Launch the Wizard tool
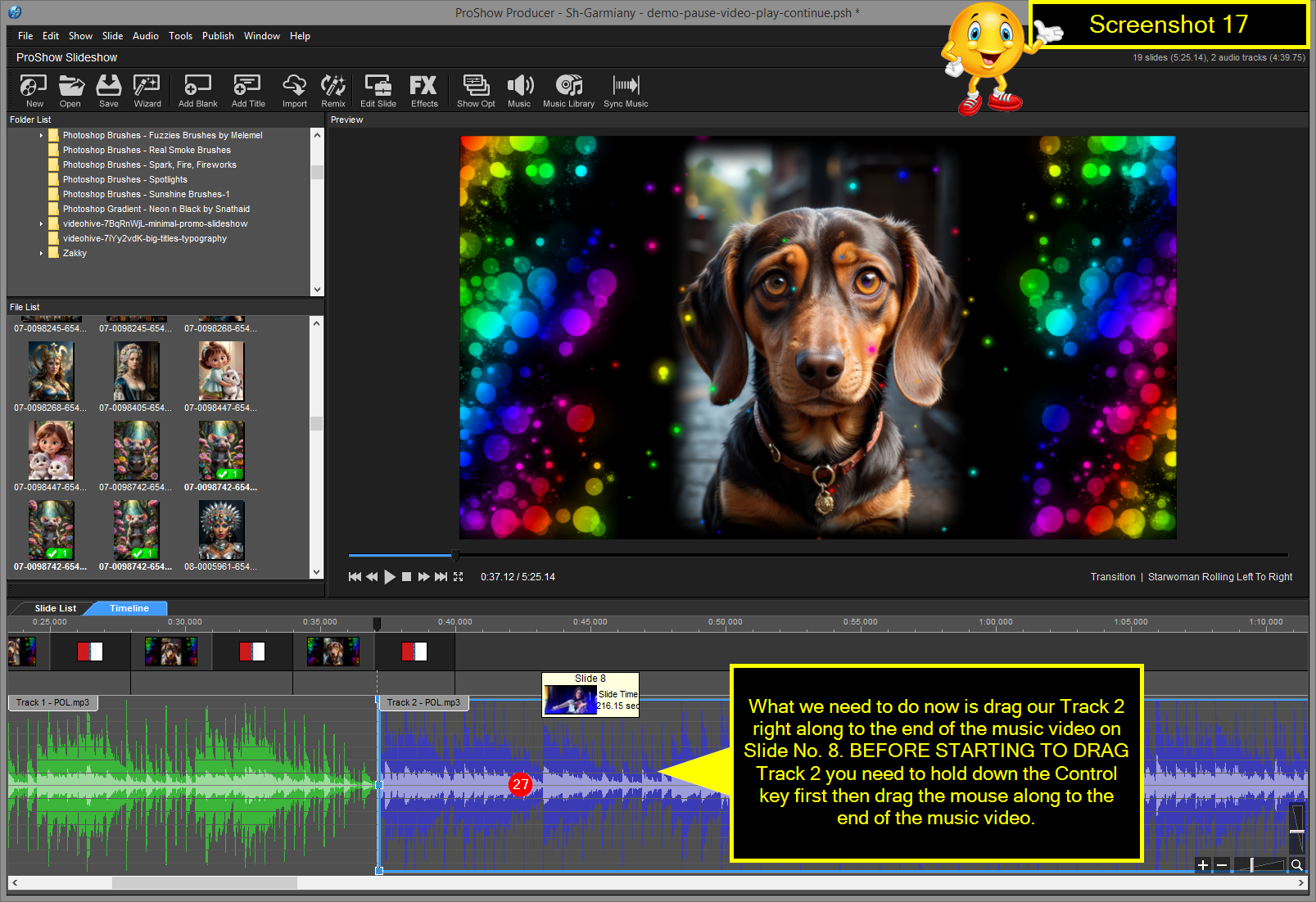Screen dimensions: 1316x902 pos(147,90)
